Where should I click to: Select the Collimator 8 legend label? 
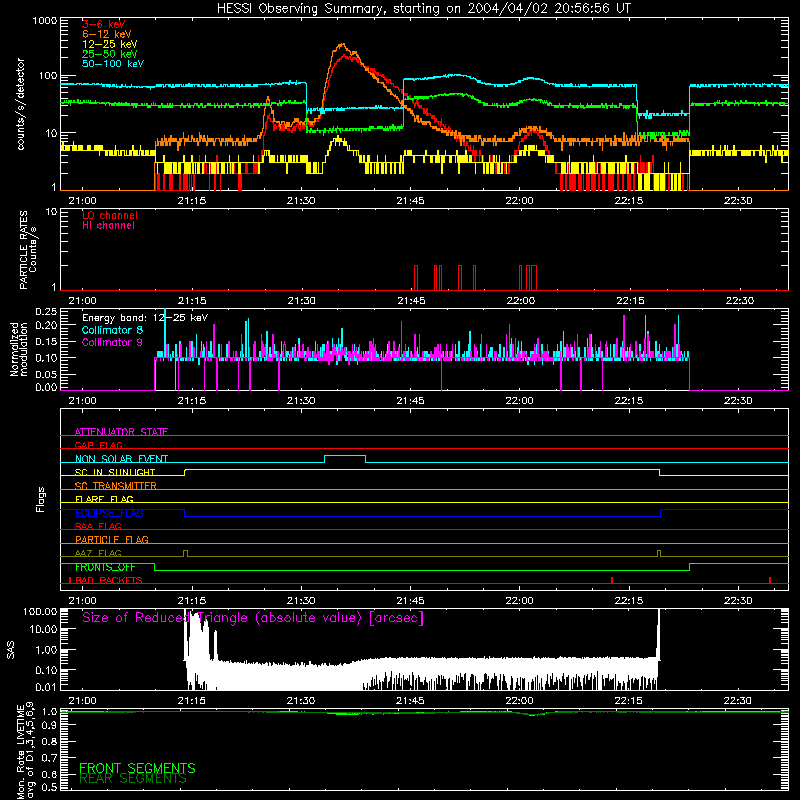click(112, 330)
